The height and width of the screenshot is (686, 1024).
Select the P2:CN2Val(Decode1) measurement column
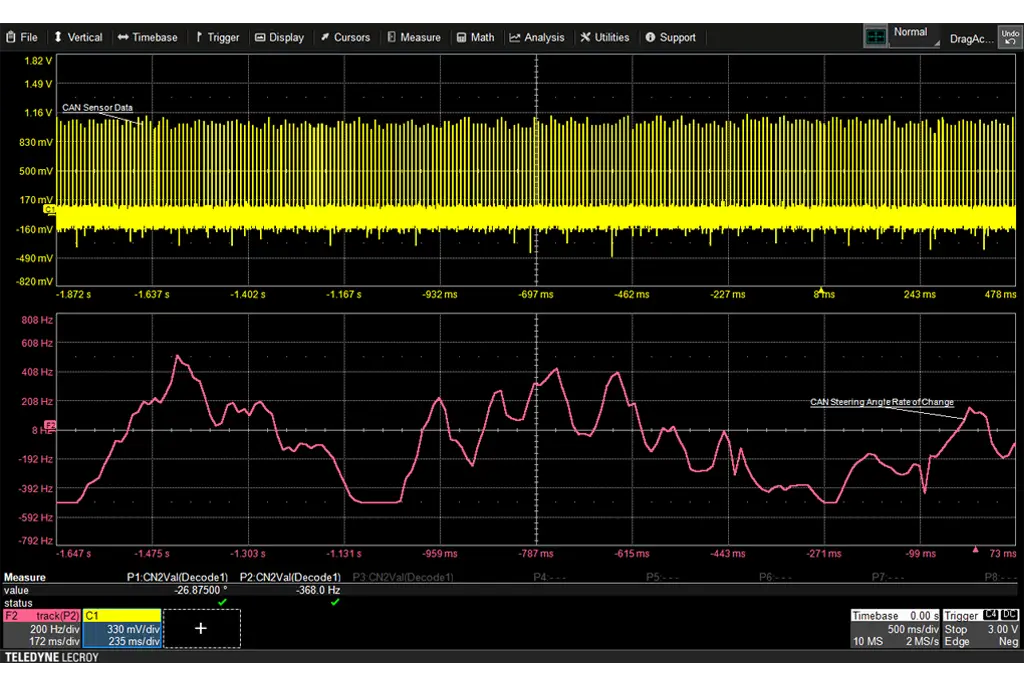tap(290, 578)
